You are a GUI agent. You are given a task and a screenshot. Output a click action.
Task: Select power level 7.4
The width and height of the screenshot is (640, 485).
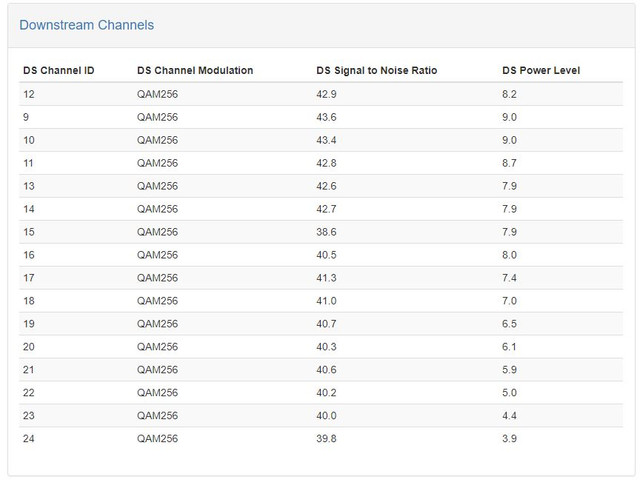[509, 278]
